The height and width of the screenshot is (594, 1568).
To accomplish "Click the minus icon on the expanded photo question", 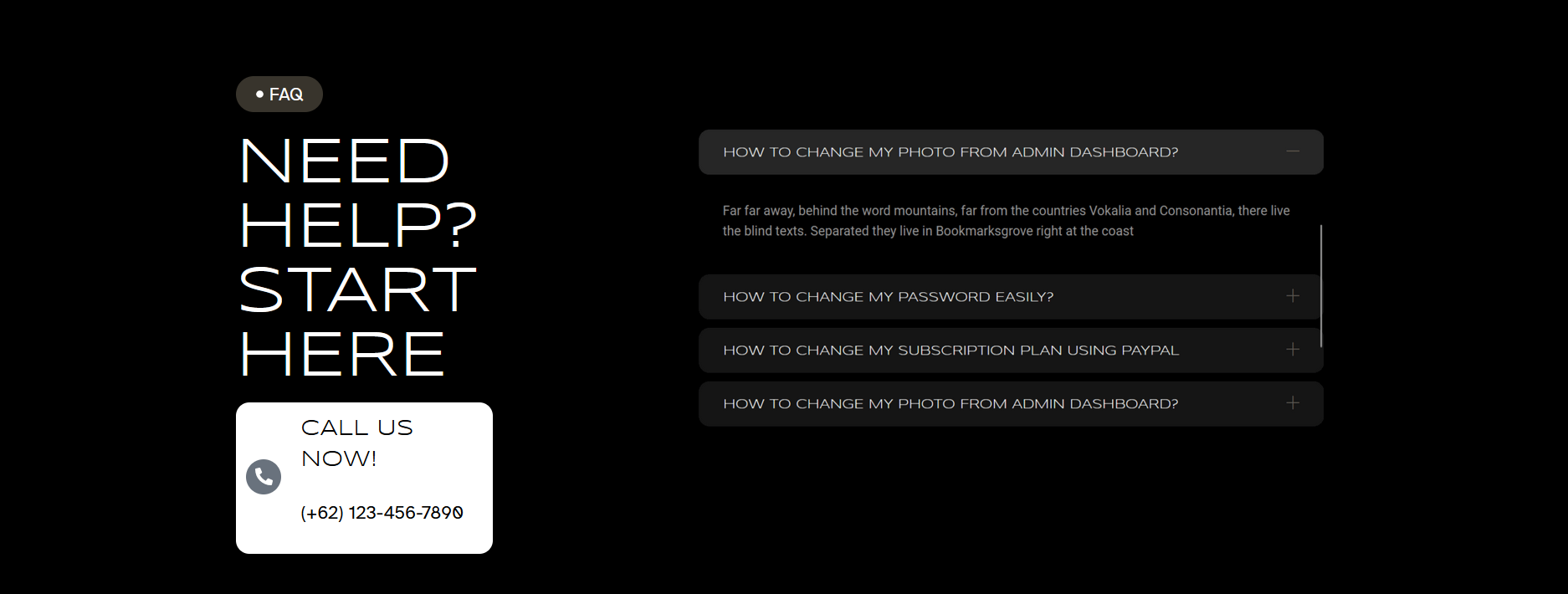I will pyautogui.click(x=1293, y=151).
